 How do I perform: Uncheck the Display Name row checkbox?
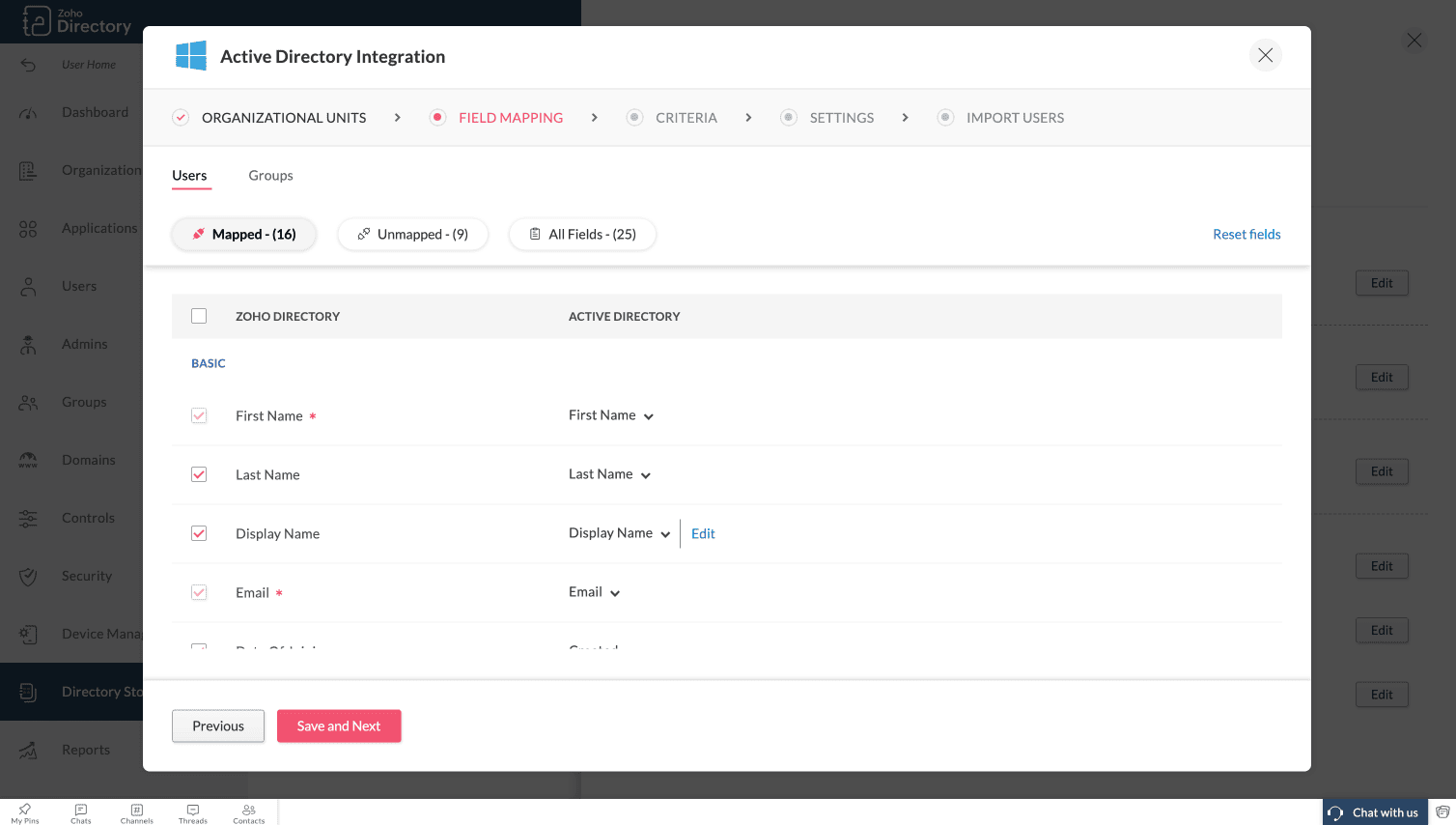pos(199,533)
